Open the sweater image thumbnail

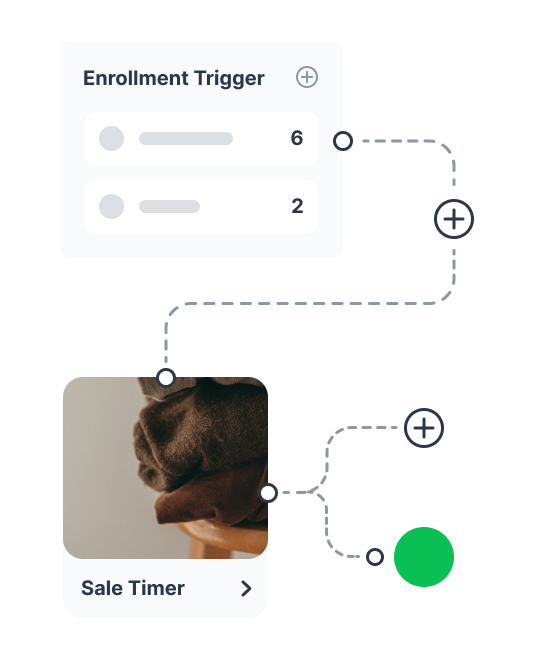tap(166, 468)
